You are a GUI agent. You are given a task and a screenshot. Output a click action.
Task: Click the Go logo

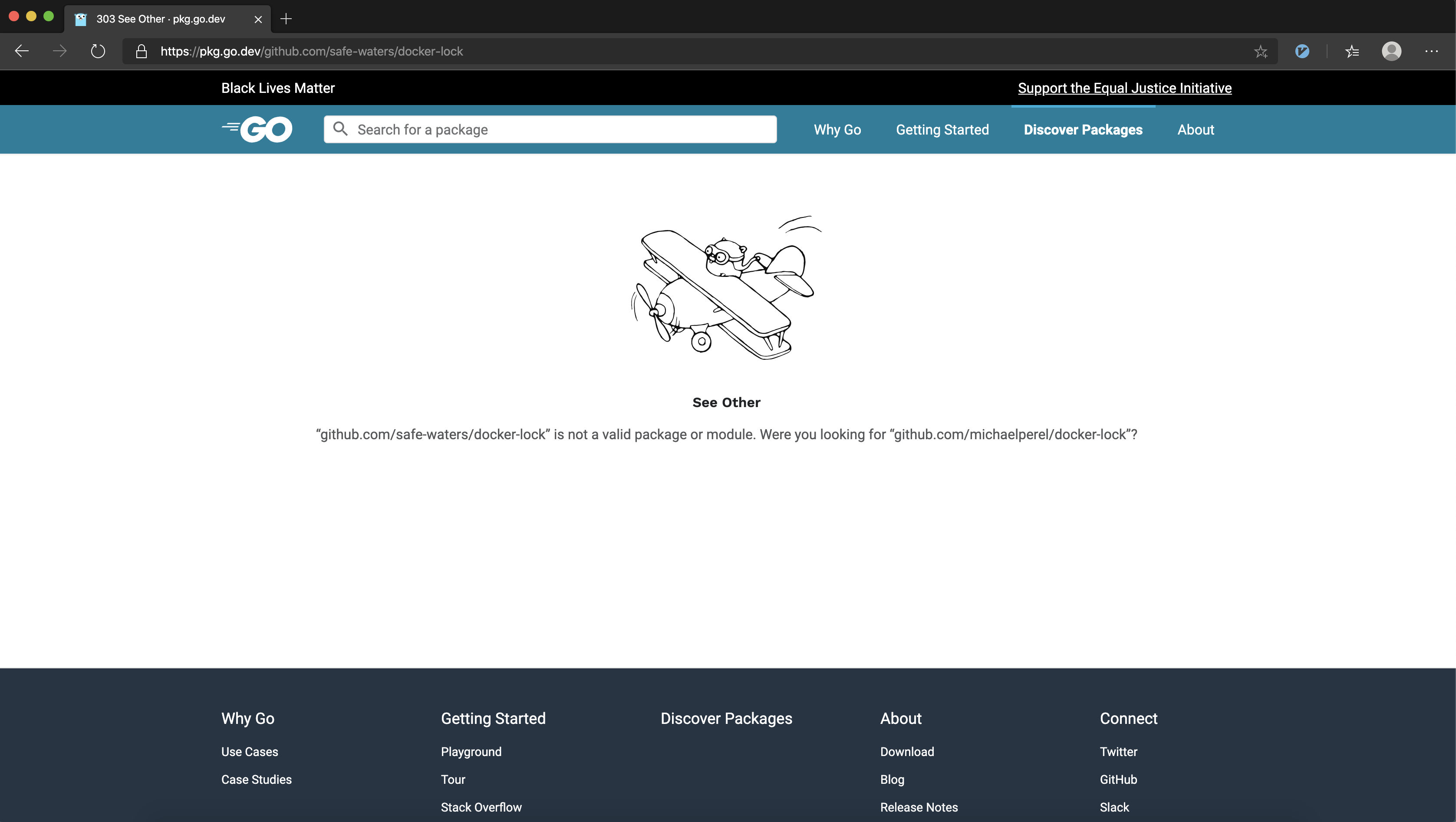pos(257,129)
